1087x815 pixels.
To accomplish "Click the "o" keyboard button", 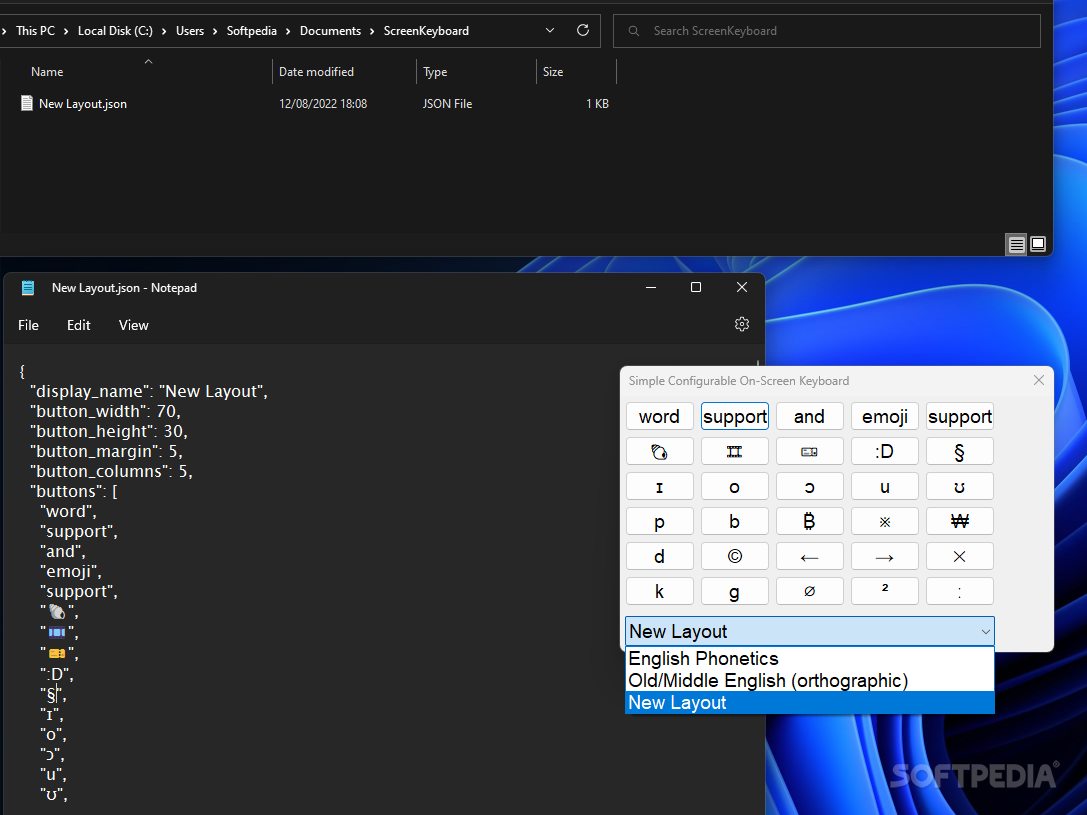I will tap(734, 487).
